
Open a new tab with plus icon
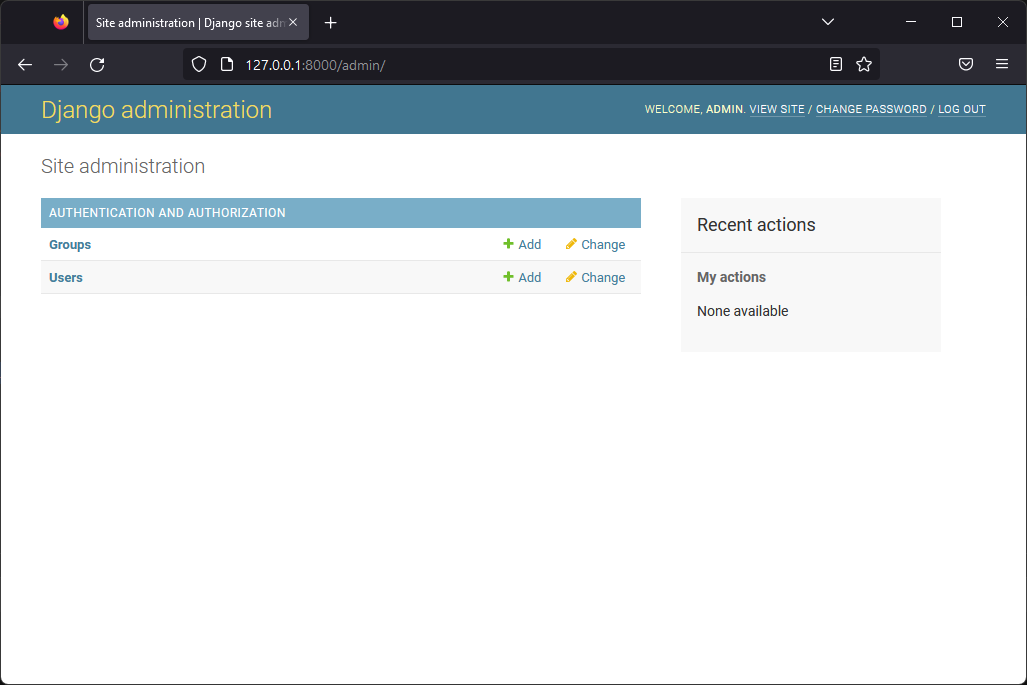coord(331,22)
